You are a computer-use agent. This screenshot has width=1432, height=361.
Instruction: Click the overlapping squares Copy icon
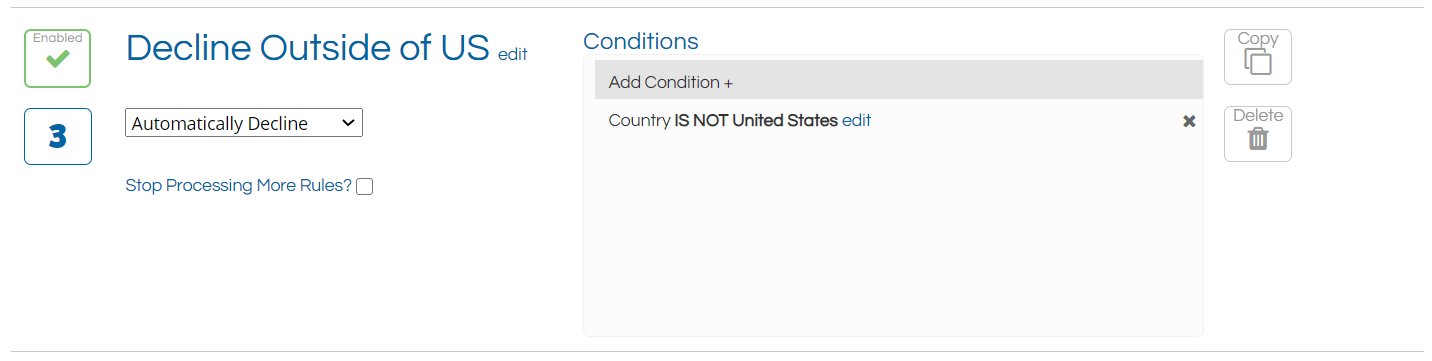[1258, 62]
